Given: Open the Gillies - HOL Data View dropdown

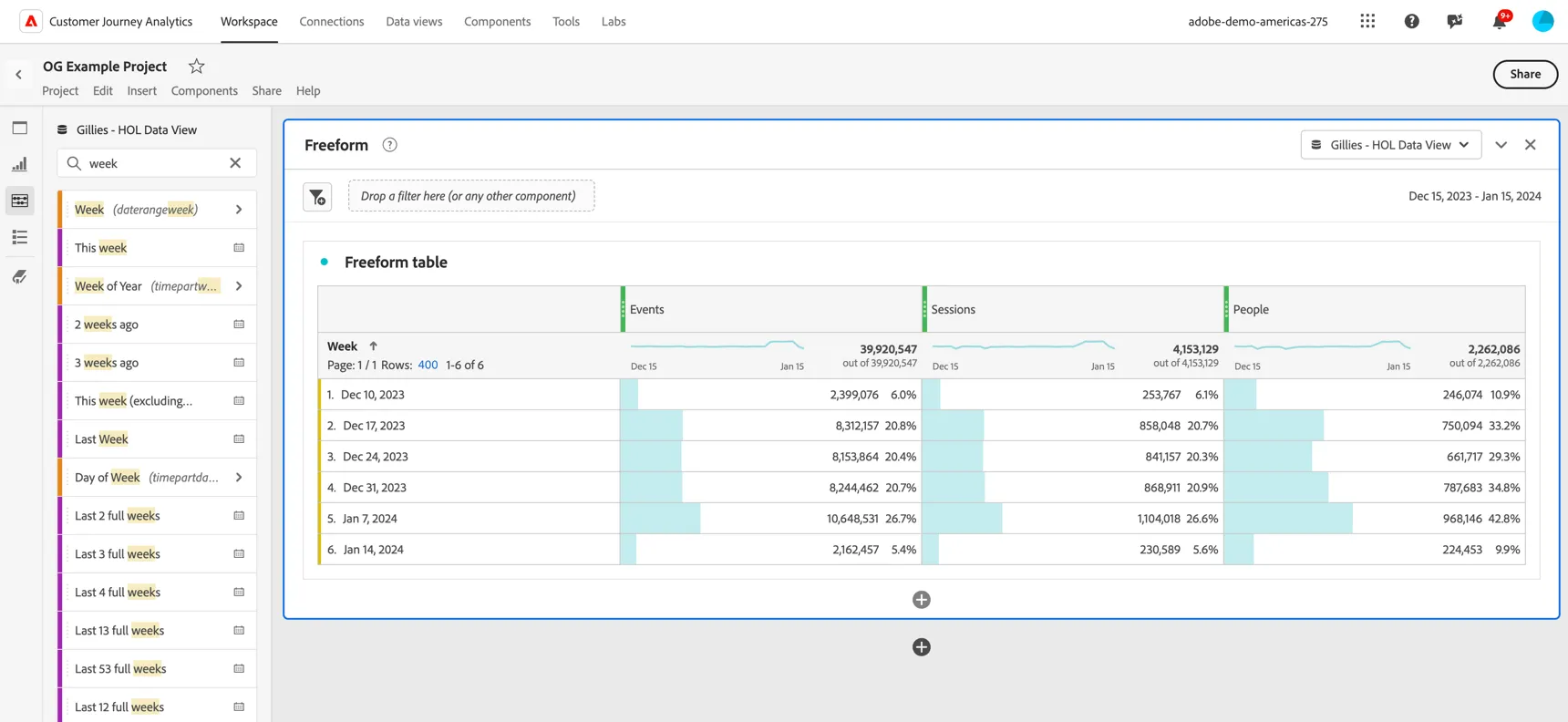Looking at the screenshot, I should tap(1390, 145).
